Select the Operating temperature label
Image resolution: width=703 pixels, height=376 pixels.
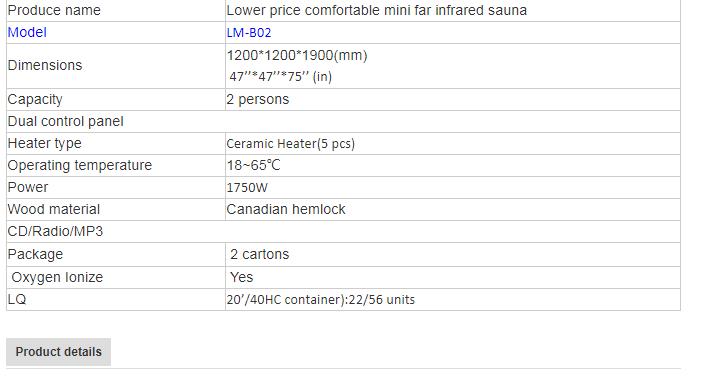80,165
